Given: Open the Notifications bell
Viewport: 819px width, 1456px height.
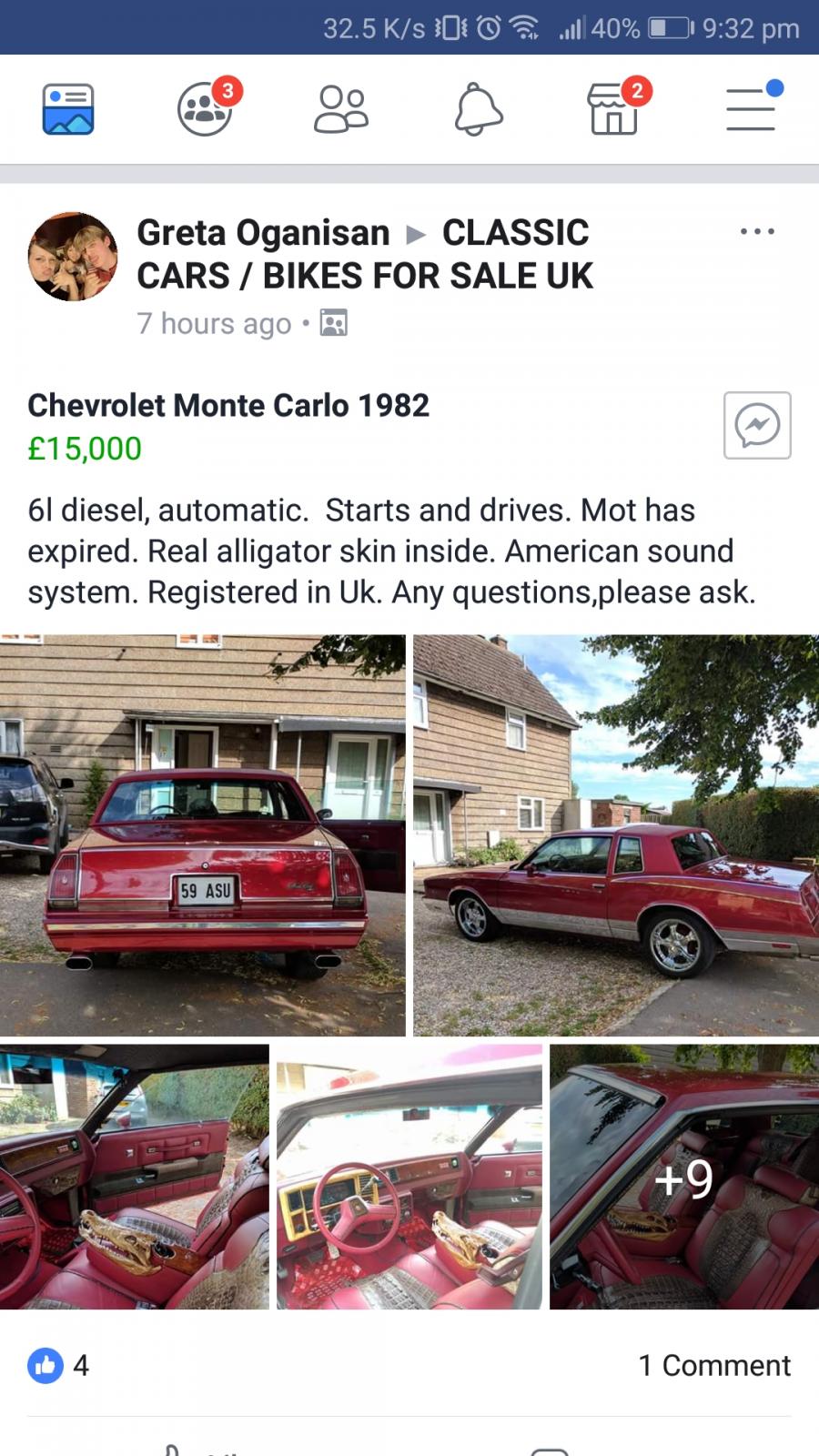Looking at the screenshot, I should (x=479, y=109).
